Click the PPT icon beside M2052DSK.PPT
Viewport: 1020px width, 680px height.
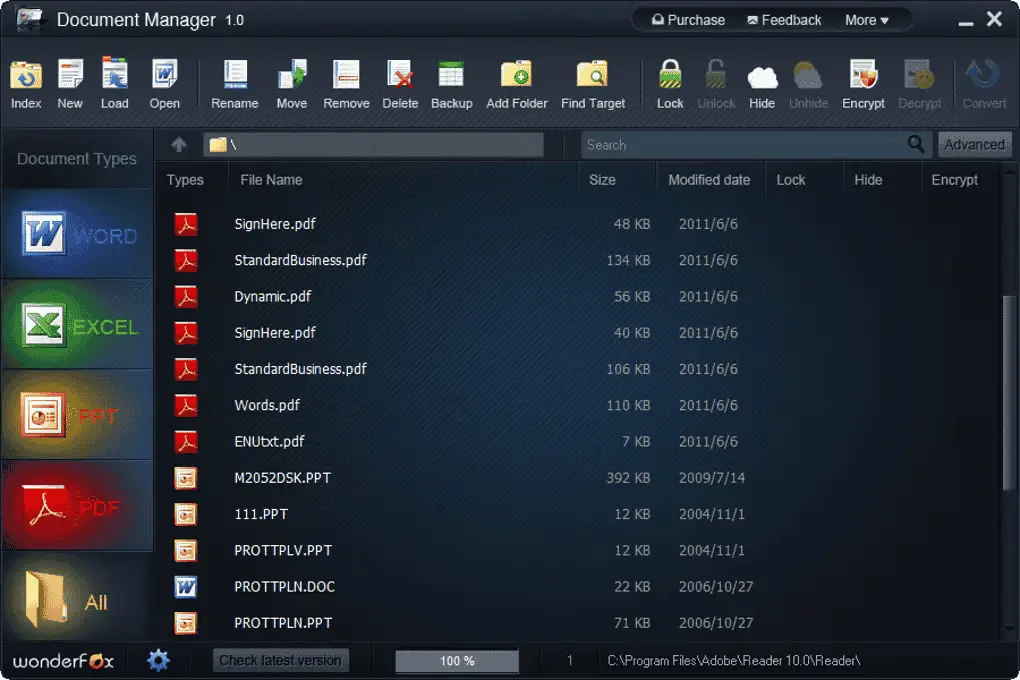point(186,478)
